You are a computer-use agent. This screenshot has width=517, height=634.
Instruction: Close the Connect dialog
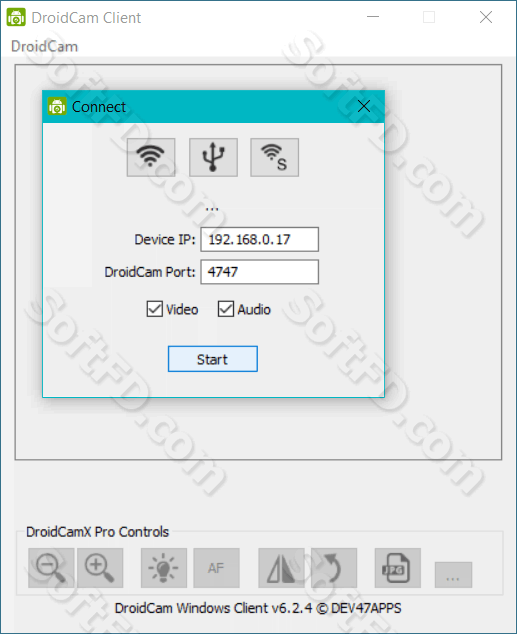(364, 106)
